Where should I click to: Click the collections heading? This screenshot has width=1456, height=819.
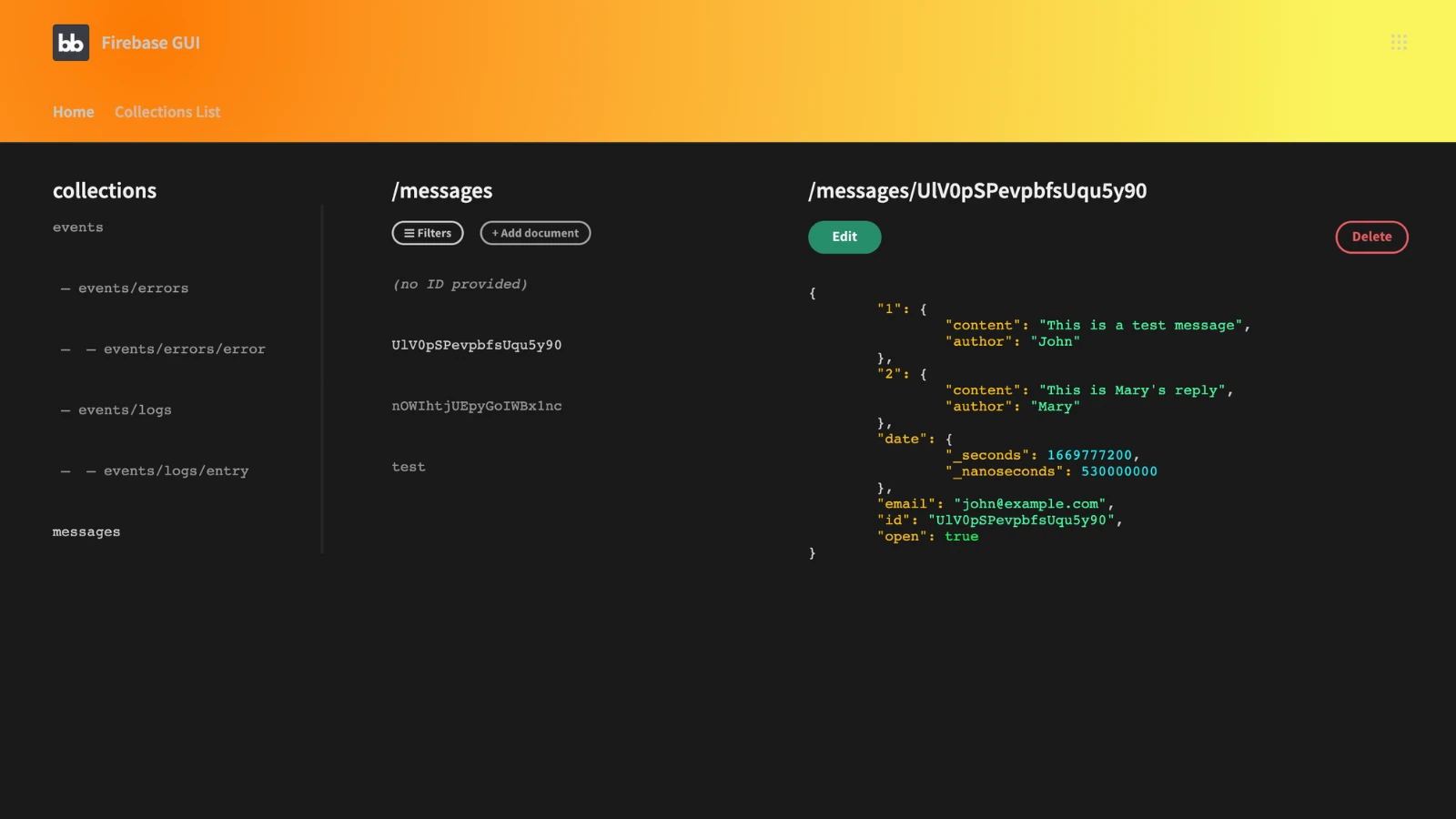point(105,191)
